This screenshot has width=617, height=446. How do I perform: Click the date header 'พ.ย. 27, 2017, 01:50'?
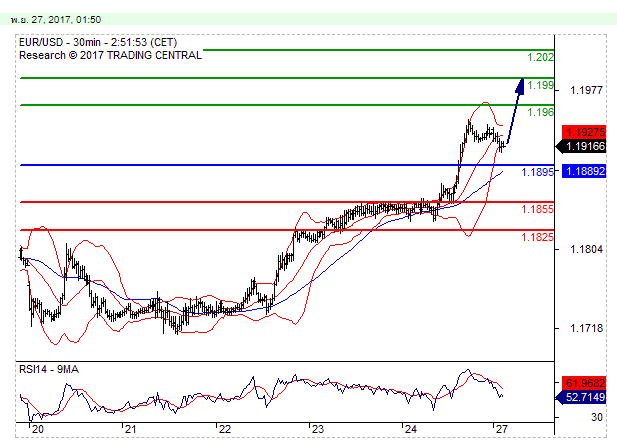[56, 19]
